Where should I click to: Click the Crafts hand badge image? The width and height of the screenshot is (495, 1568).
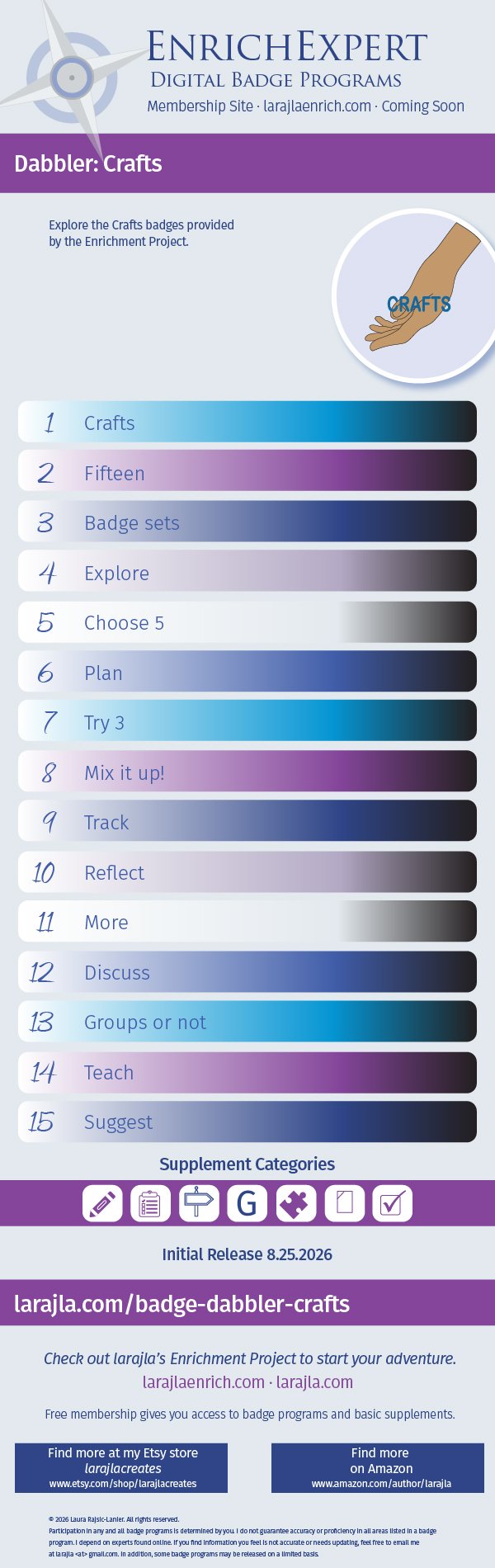point(415,295)
